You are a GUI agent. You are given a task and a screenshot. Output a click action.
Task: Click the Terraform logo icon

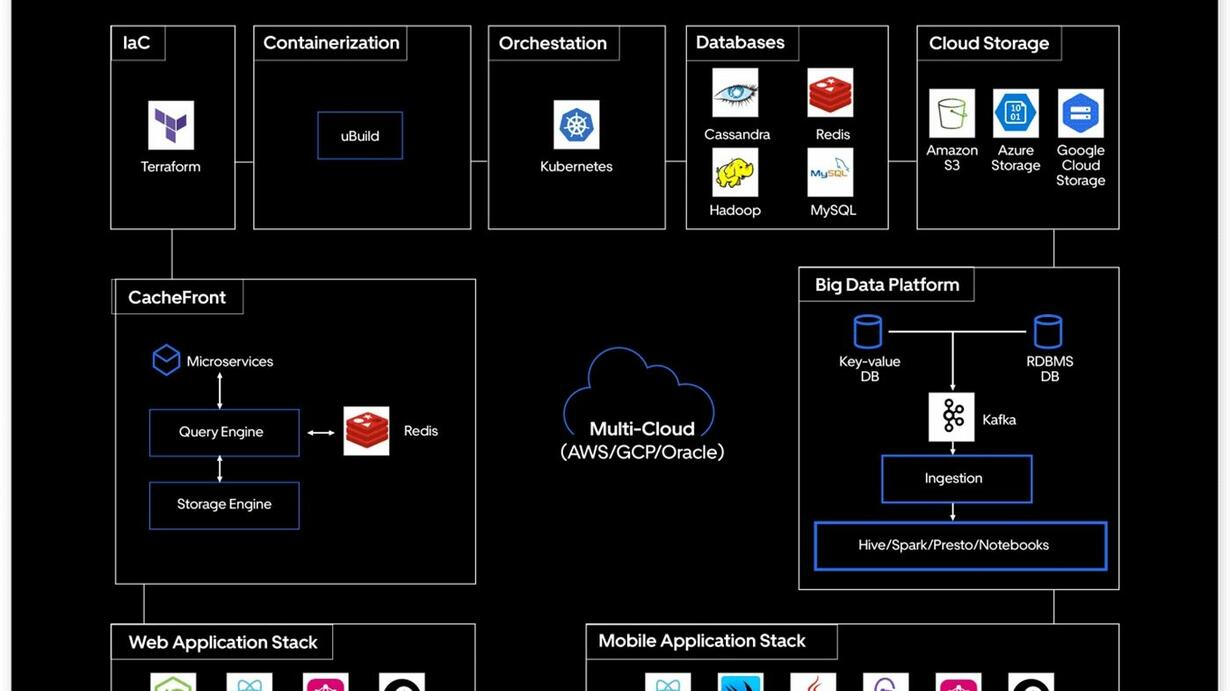click(171, 125)
